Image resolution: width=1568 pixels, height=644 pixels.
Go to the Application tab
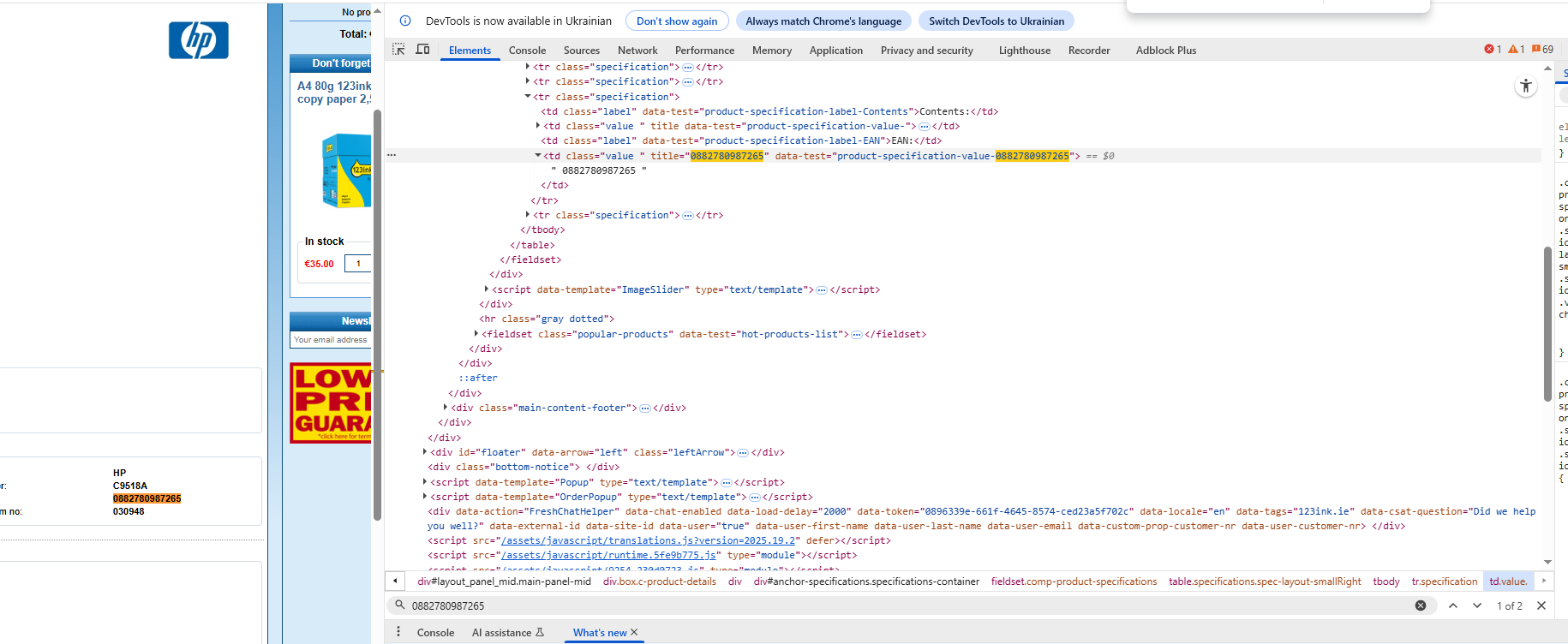pos(836,51)
